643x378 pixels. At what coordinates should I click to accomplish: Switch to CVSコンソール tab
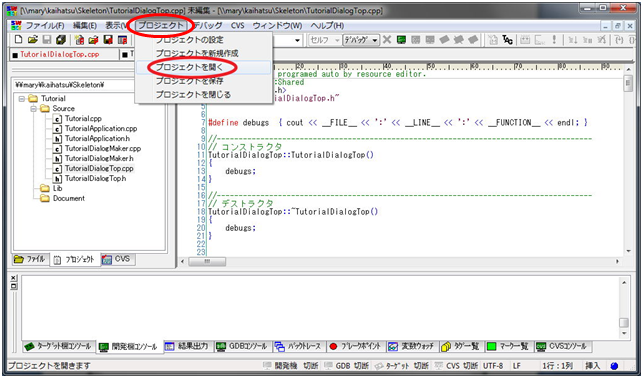coord(563,346)
